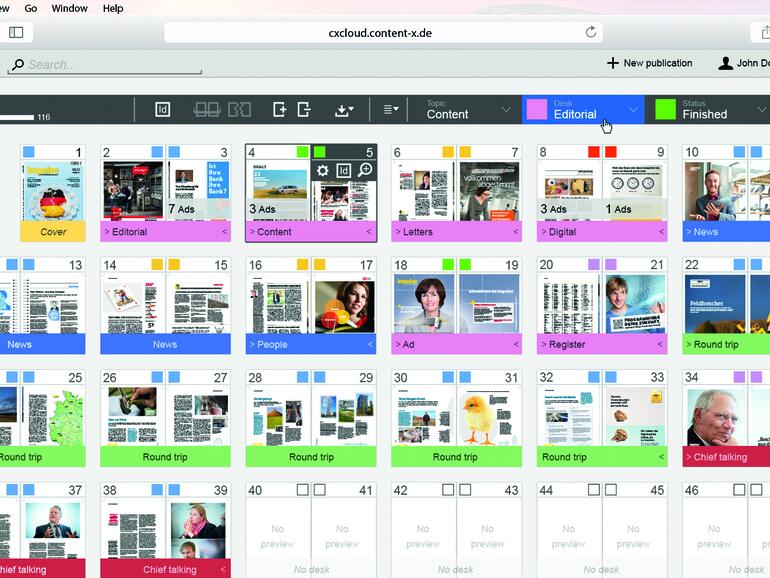Click the export page icon in the toolbar

(303, 109)
